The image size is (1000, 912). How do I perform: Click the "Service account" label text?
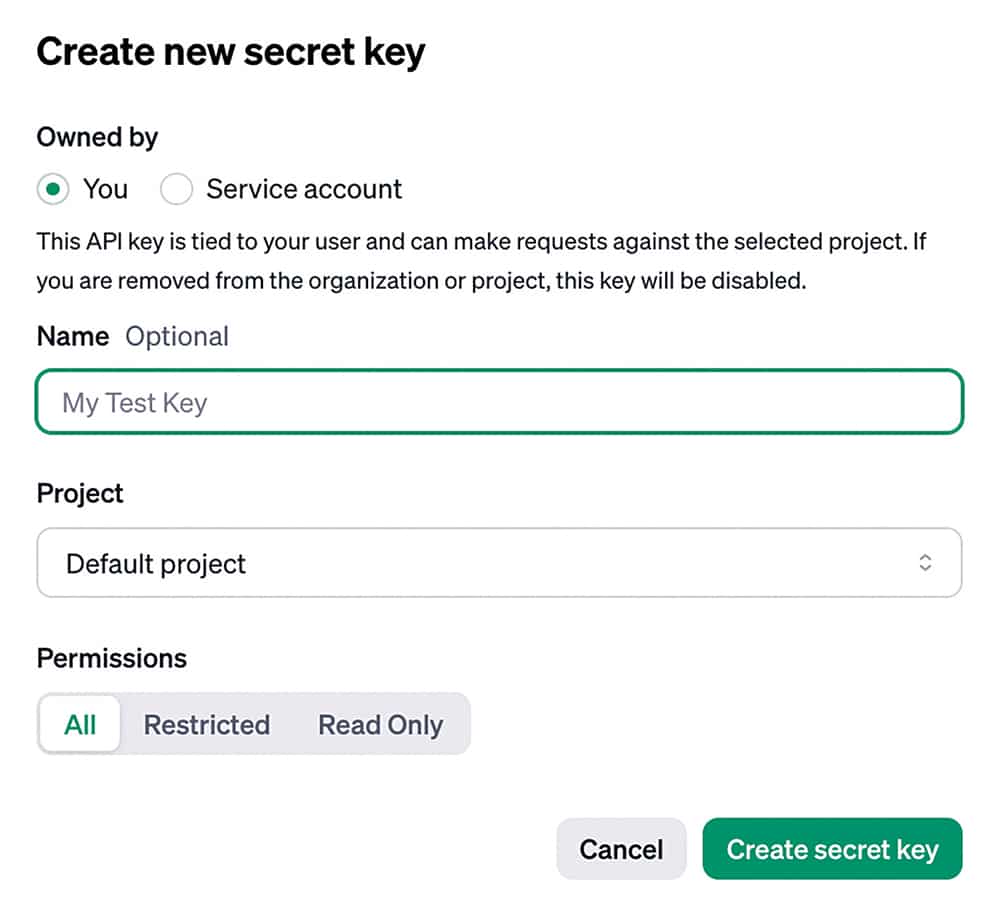(304, 189)
